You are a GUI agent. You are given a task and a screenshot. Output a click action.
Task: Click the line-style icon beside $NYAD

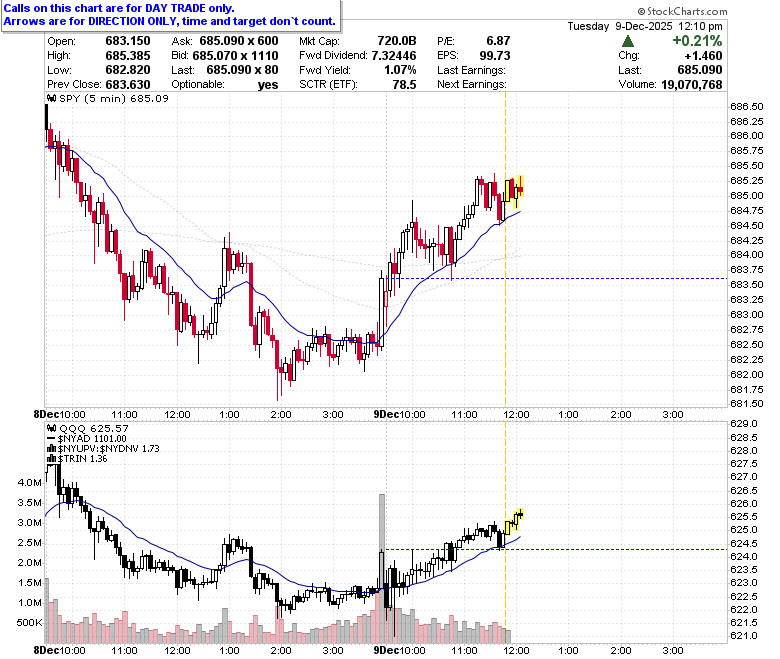[51, 439]
